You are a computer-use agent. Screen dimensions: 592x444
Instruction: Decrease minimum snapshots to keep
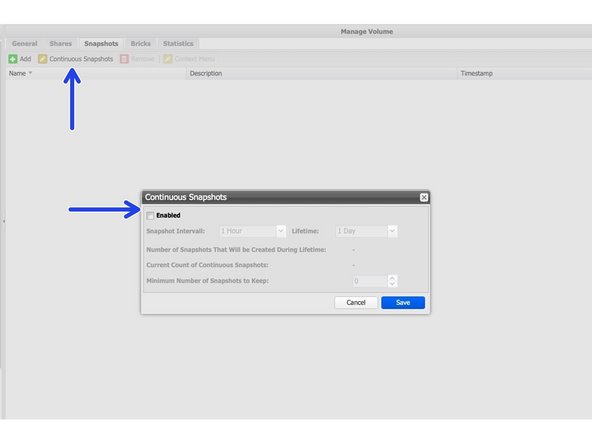pyautogui.click(x=392, y=284)
